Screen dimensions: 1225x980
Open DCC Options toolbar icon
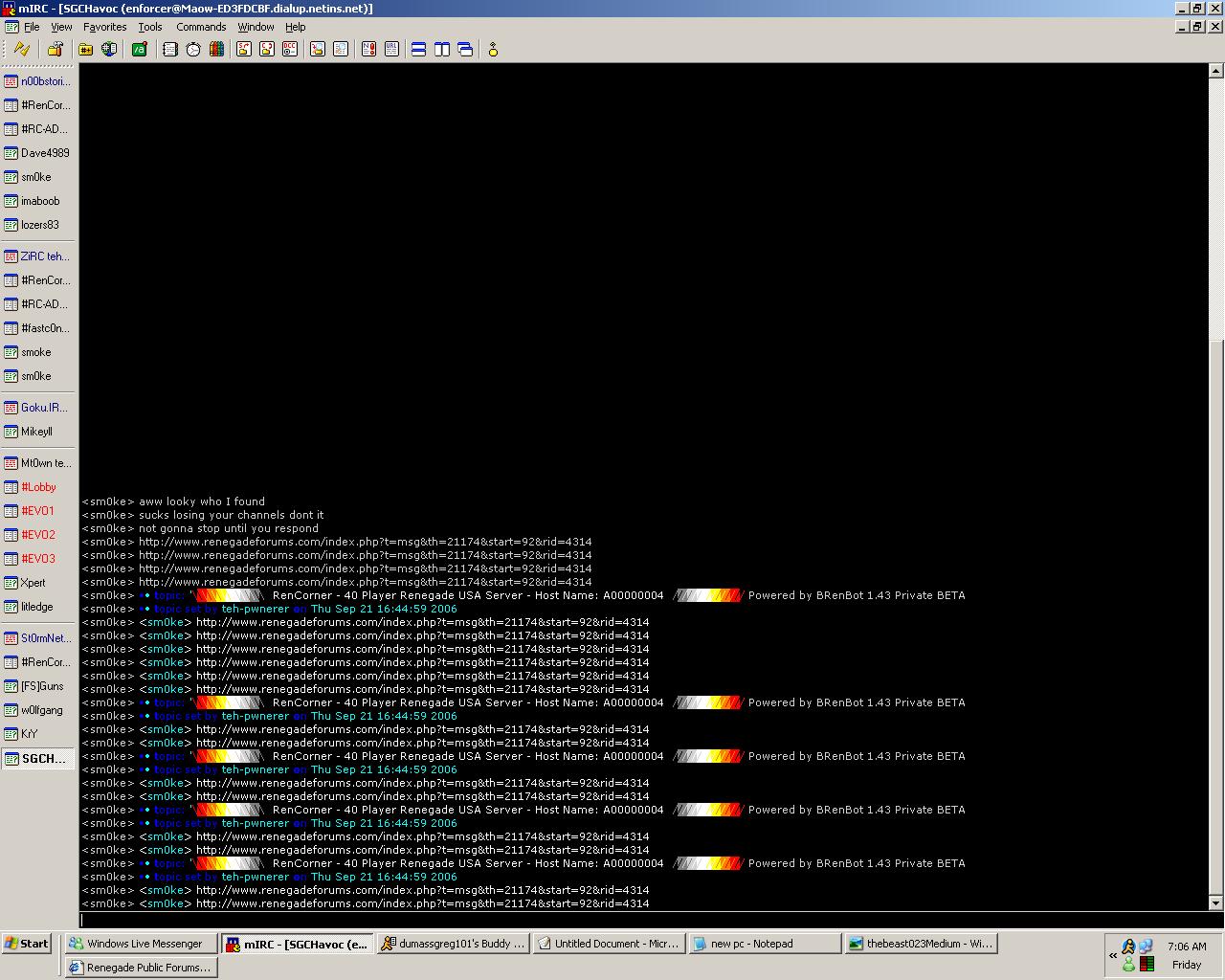click(x=290, y=50)
